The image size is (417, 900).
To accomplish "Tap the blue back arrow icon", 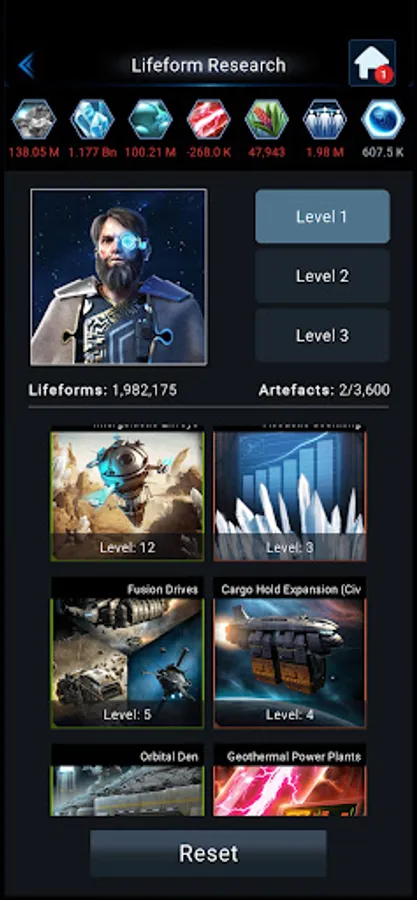I will coord(26,65).
